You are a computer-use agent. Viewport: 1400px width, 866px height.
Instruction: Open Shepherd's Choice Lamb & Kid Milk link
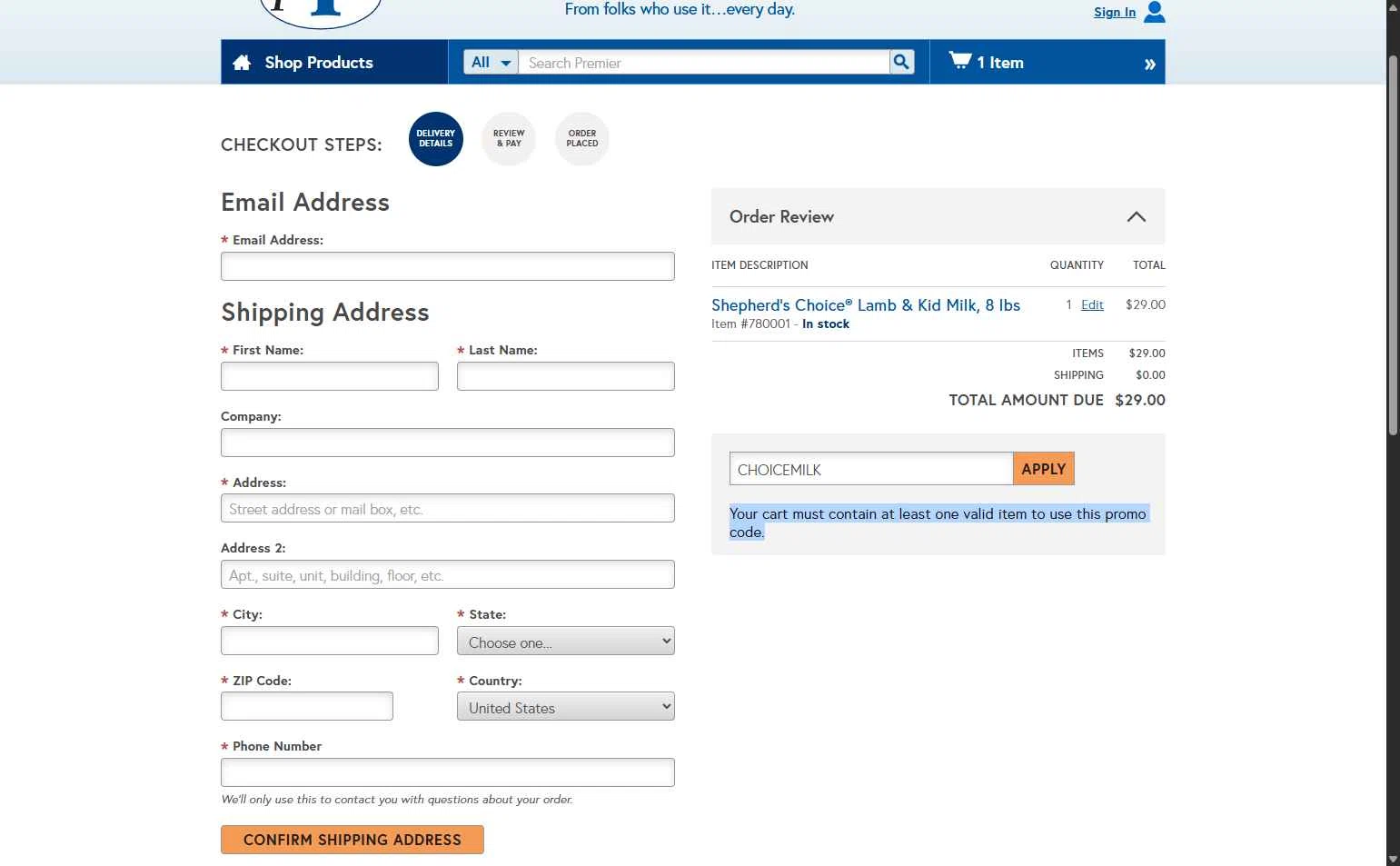coord(866,305)
